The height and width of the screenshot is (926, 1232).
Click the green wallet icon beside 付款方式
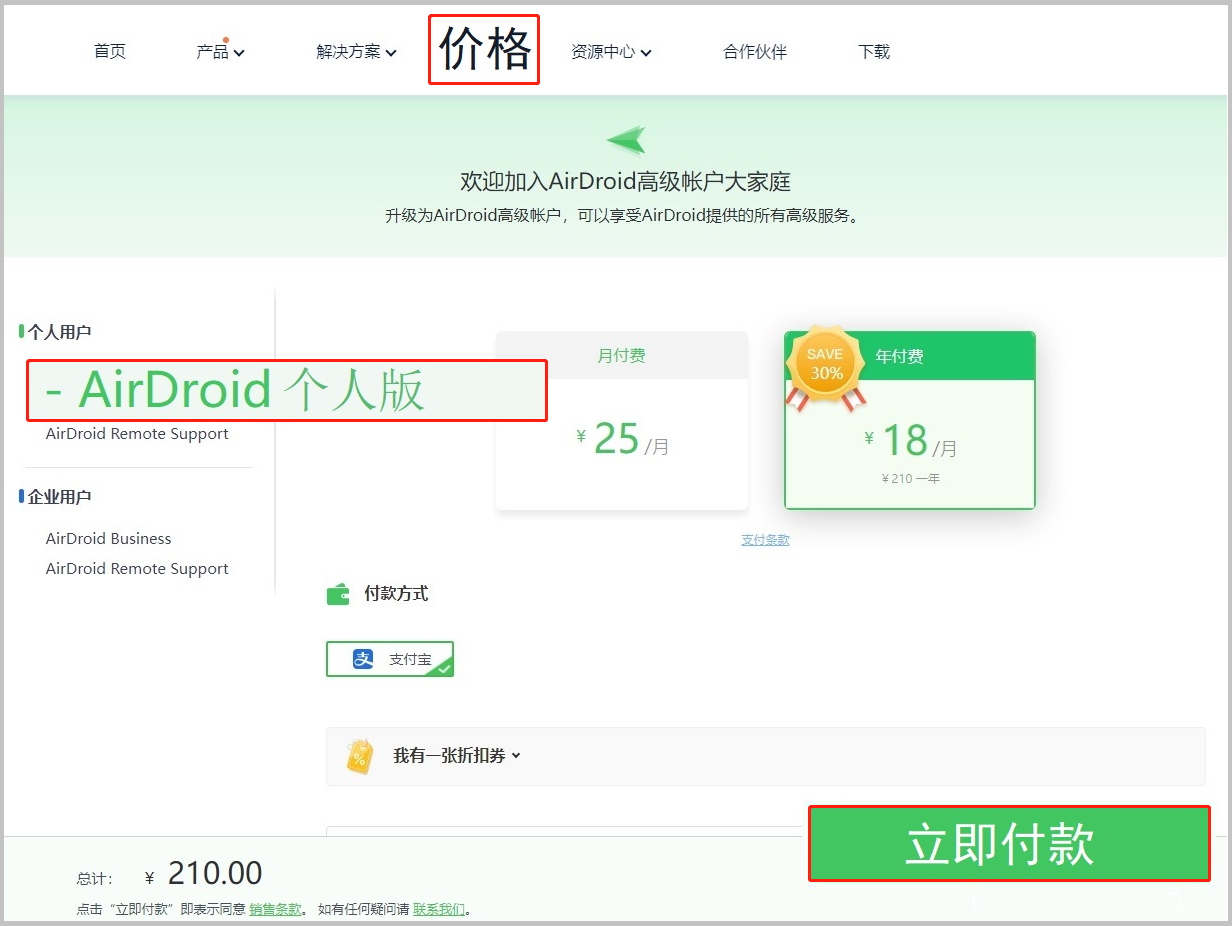pos(338,594)
